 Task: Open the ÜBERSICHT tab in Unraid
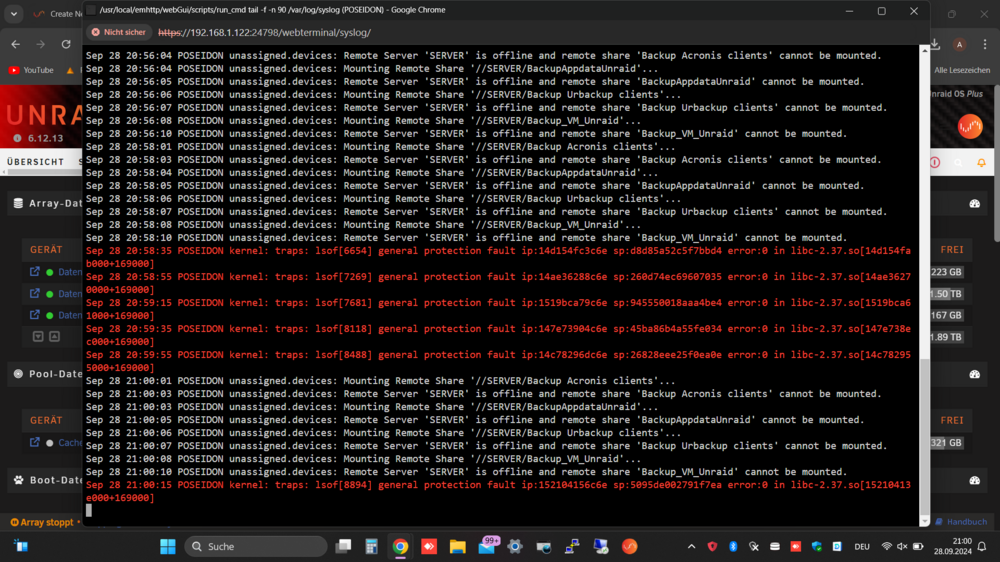[36, 162]
